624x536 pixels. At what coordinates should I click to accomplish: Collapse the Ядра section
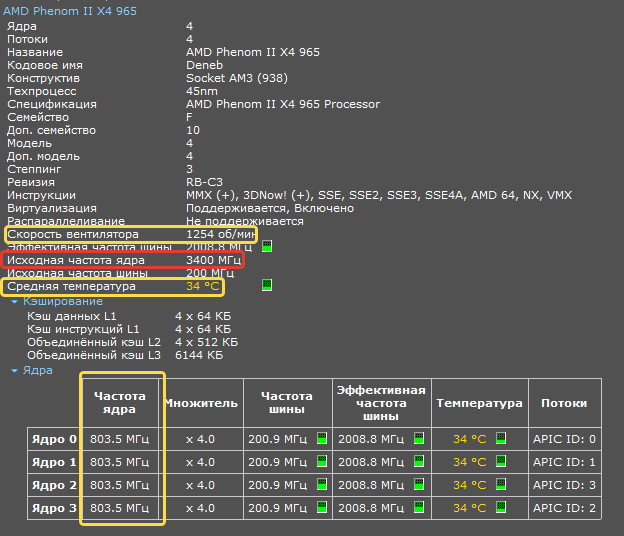coord(15,370)
